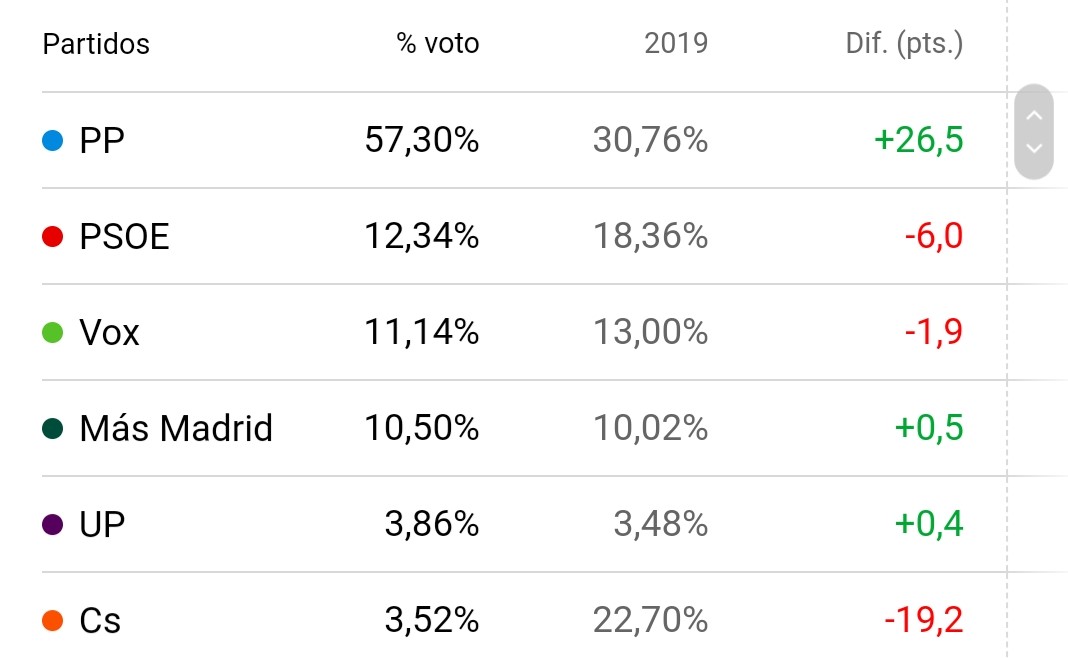Sort by the Partidos column header
1068x659 pixels.
point(96,44)
